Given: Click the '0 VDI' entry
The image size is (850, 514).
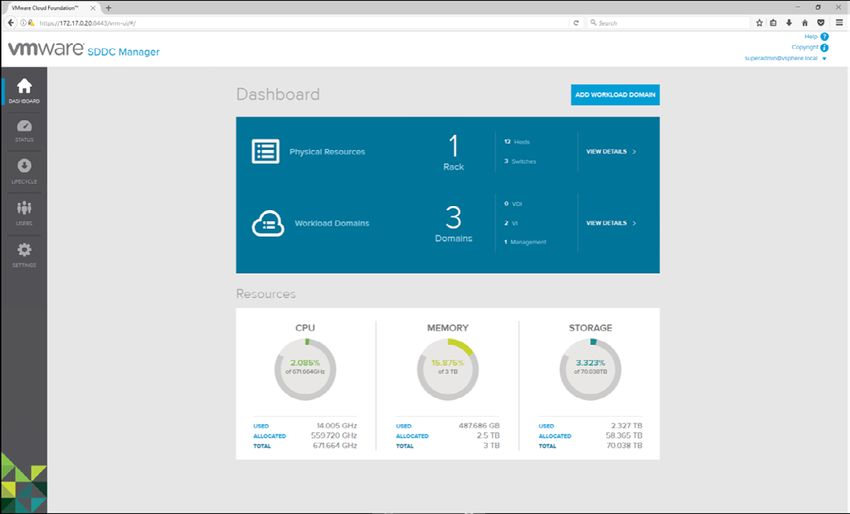Looking at the screenshot, I should pyautogui.click(x=513, y=204).
